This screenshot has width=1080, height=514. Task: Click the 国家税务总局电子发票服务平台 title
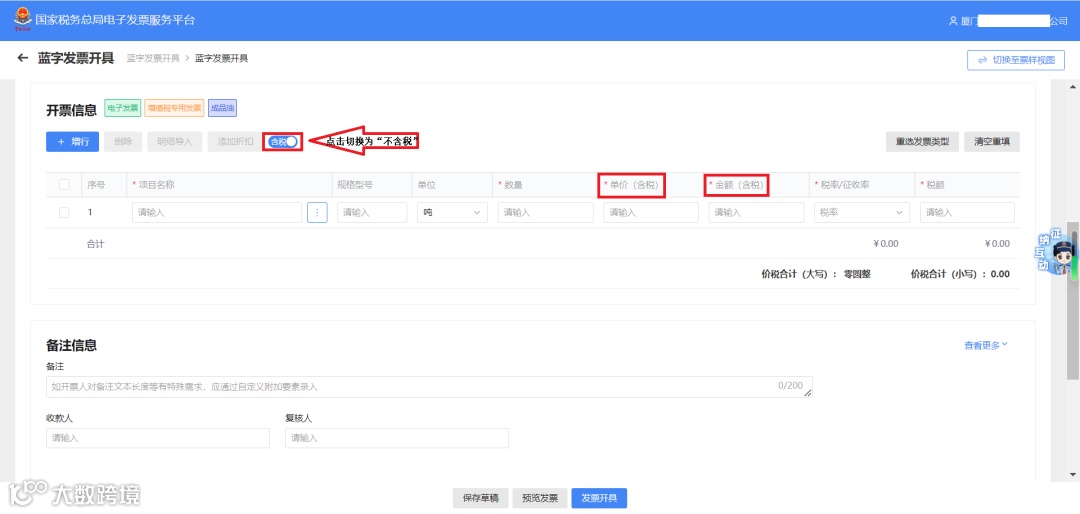[x=115, y=20]
